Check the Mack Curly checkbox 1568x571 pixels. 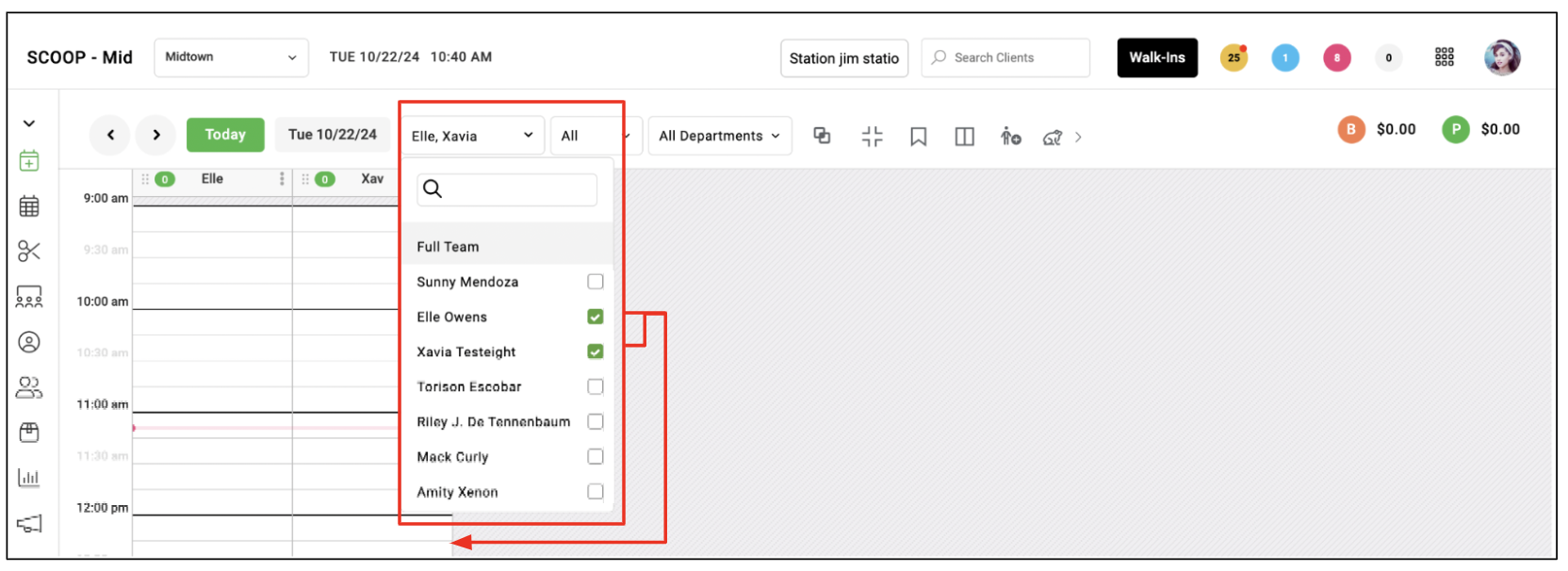595,457
